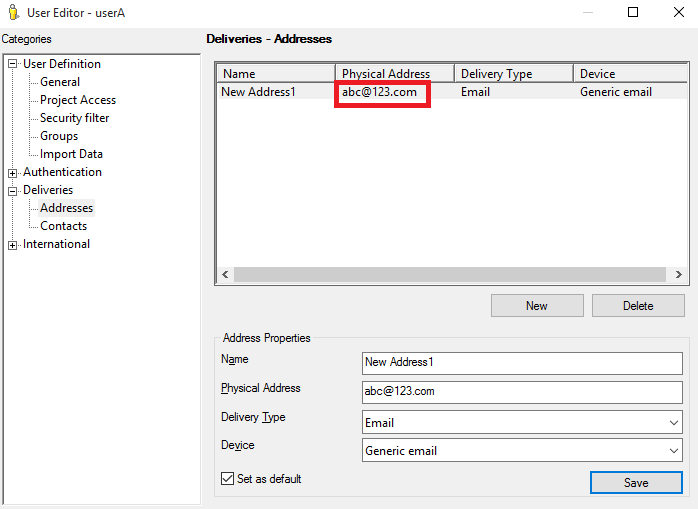The height and width of the screenshot is (509, 698).
Task: Open the Contacts item under Deliveries
Action: (x=63, y=226)
